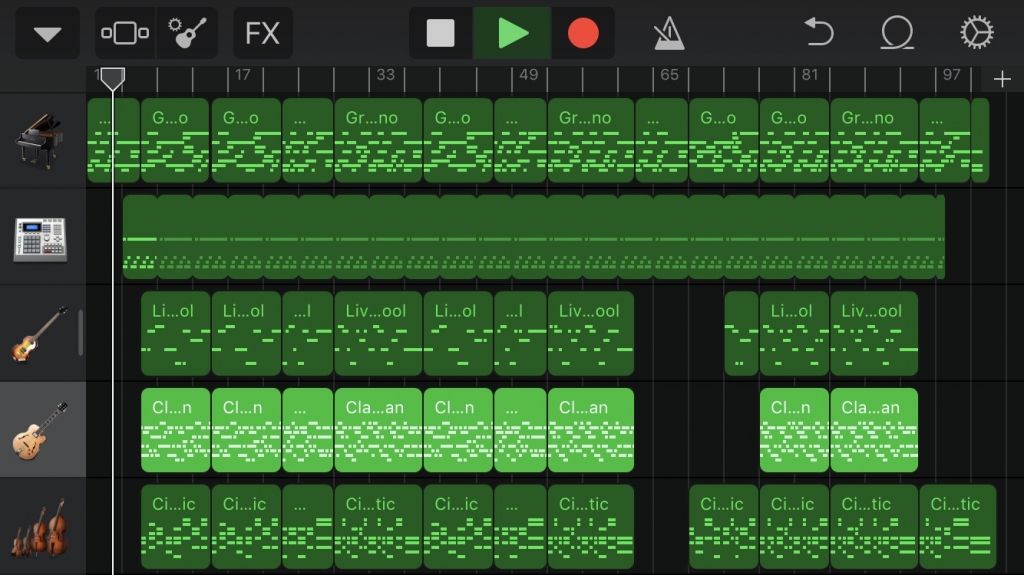This screenshot has height=575, width=1024.
Task: Select first 'Ci...tic' strings region
Action: (x=378, y=527)
